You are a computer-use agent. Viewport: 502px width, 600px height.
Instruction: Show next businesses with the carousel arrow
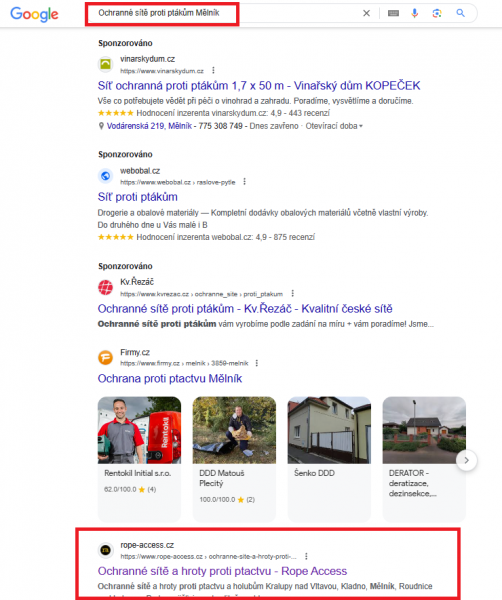pyautogui.click(x=466, y=460)
